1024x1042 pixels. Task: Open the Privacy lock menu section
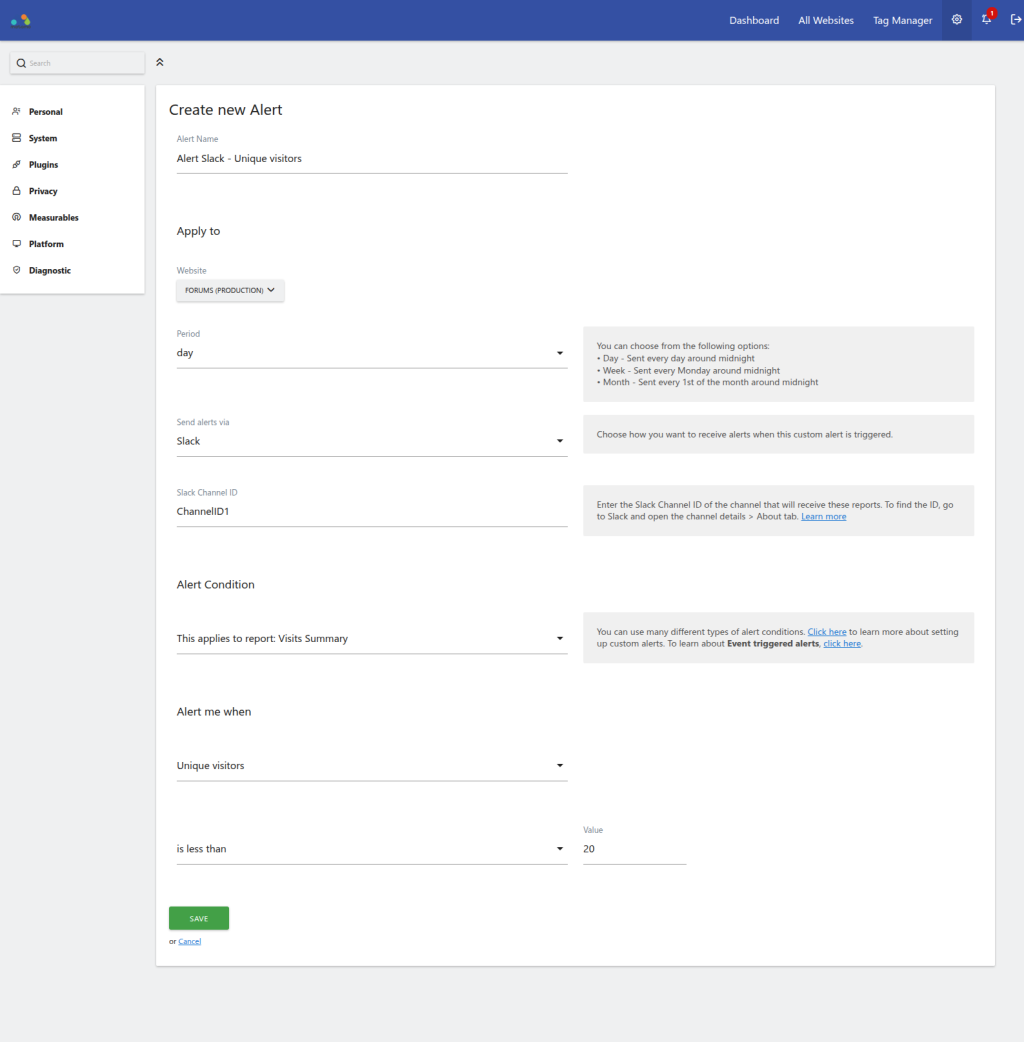[x=43, y=191]
